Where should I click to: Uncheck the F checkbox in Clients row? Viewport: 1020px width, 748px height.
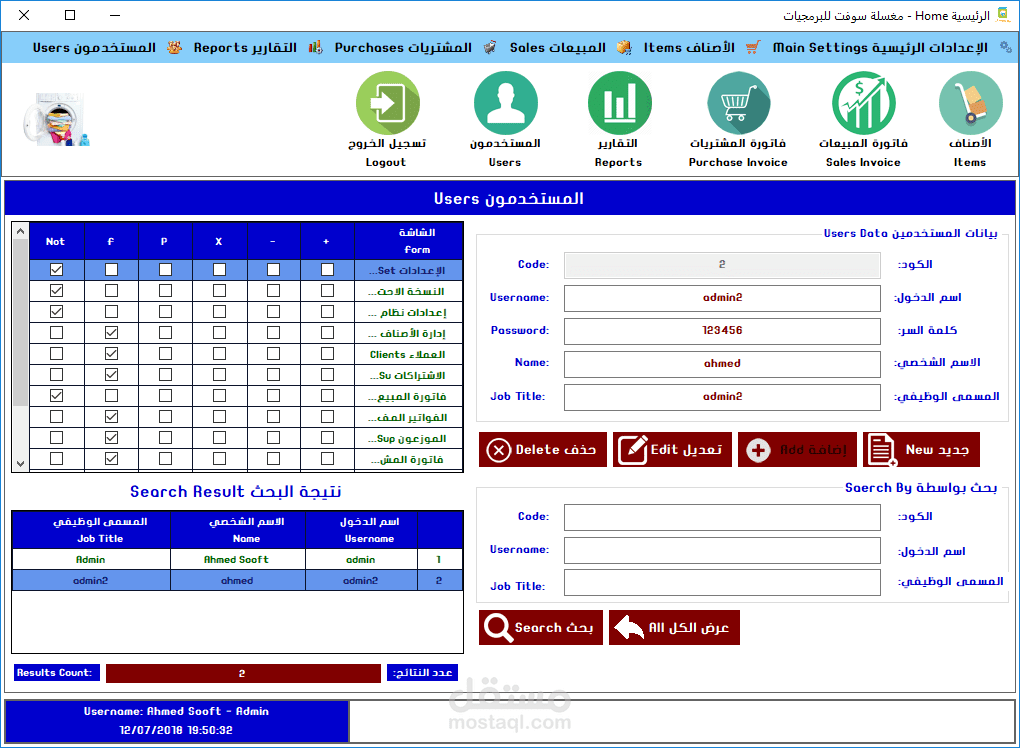tap(111, 353)
